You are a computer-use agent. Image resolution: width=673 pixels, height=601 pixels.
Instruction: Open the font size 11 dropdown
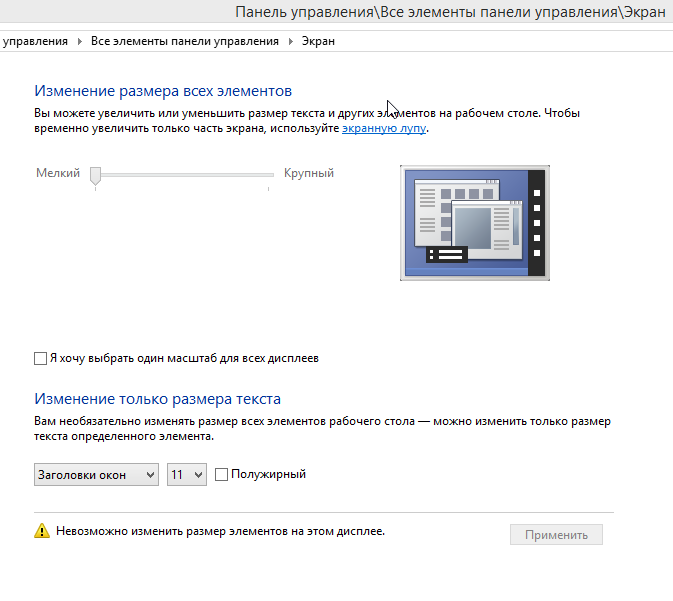[187, 474]
